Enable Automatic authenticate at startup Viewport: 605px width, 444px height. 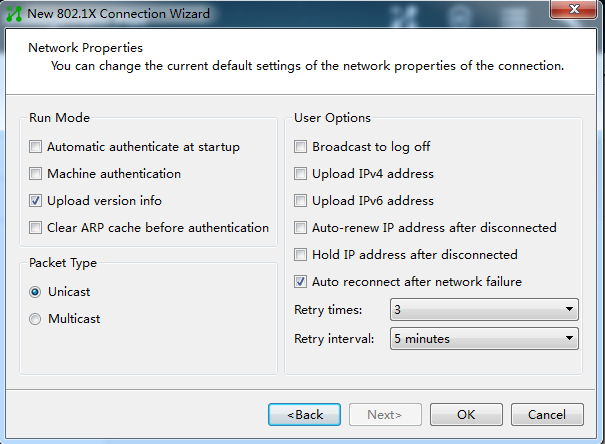point(35,147)
